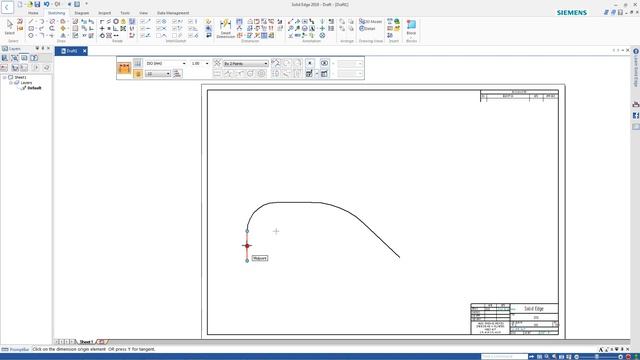
Task: Click the second icon in the Layers panel toolbar
Action: [x=15, y=58]
